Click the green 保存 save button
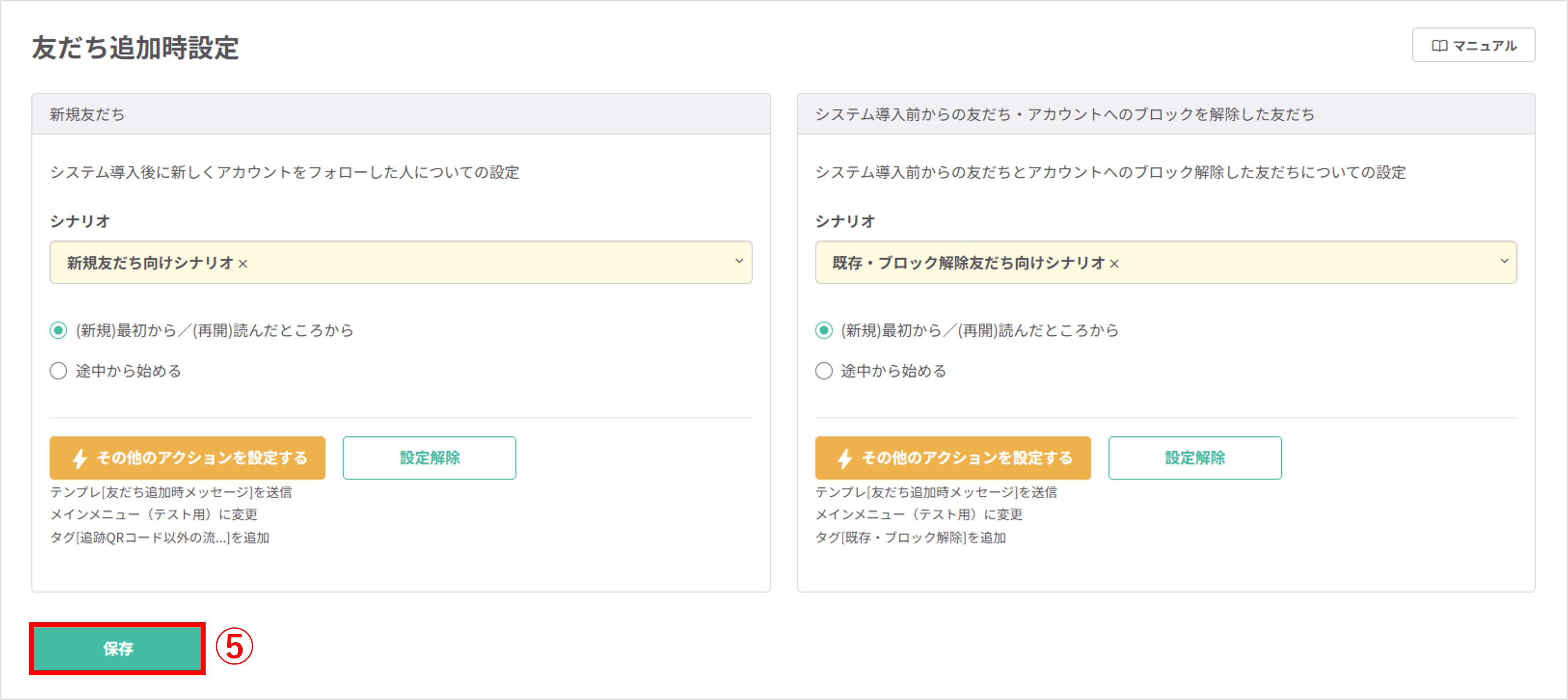1568x700 pixels. click(x=117, y=648)
